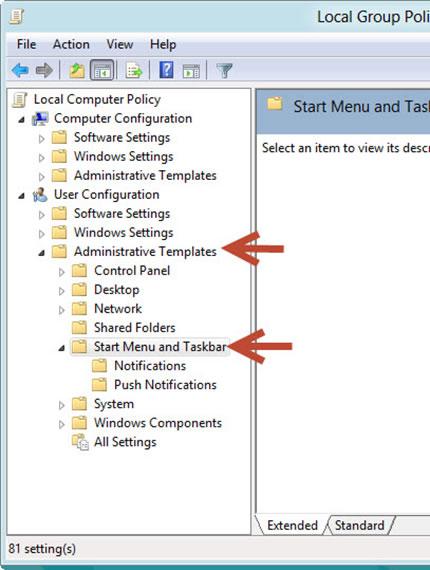Click the '81 setting(s)' status bar text
The width and height of the screenshot is (430, 570).
pyautogui.click(x=42, y=548)
